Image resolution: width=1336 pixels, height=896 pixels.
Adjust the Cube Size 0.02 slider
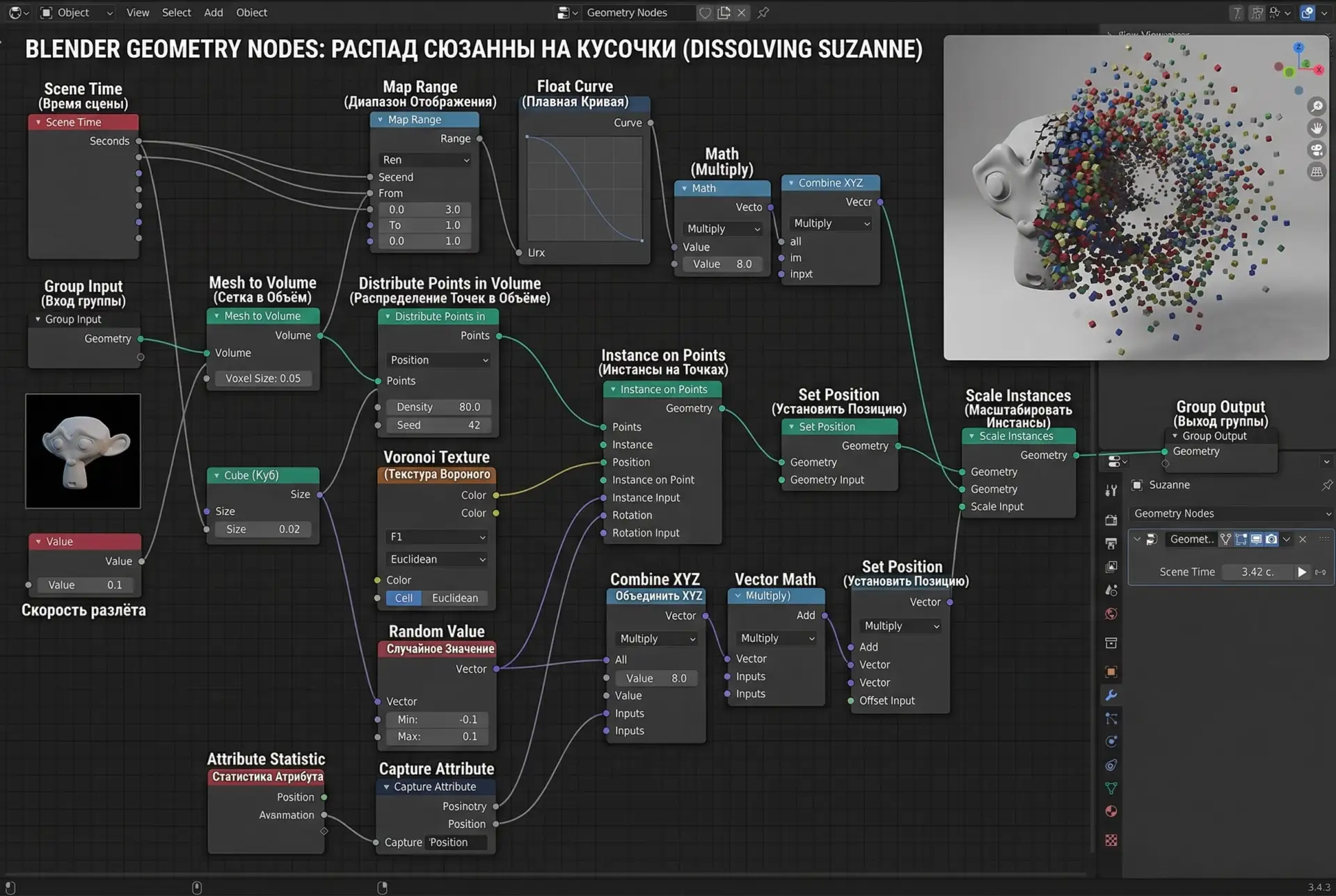[x=263, y=529]
